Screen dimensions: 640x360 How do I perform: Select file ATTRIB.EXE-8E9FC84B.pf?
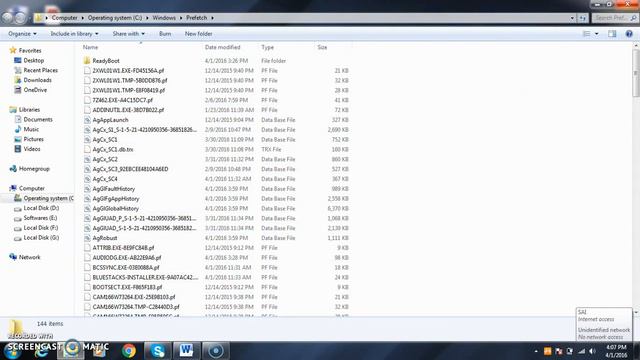[x=123, y=248]
